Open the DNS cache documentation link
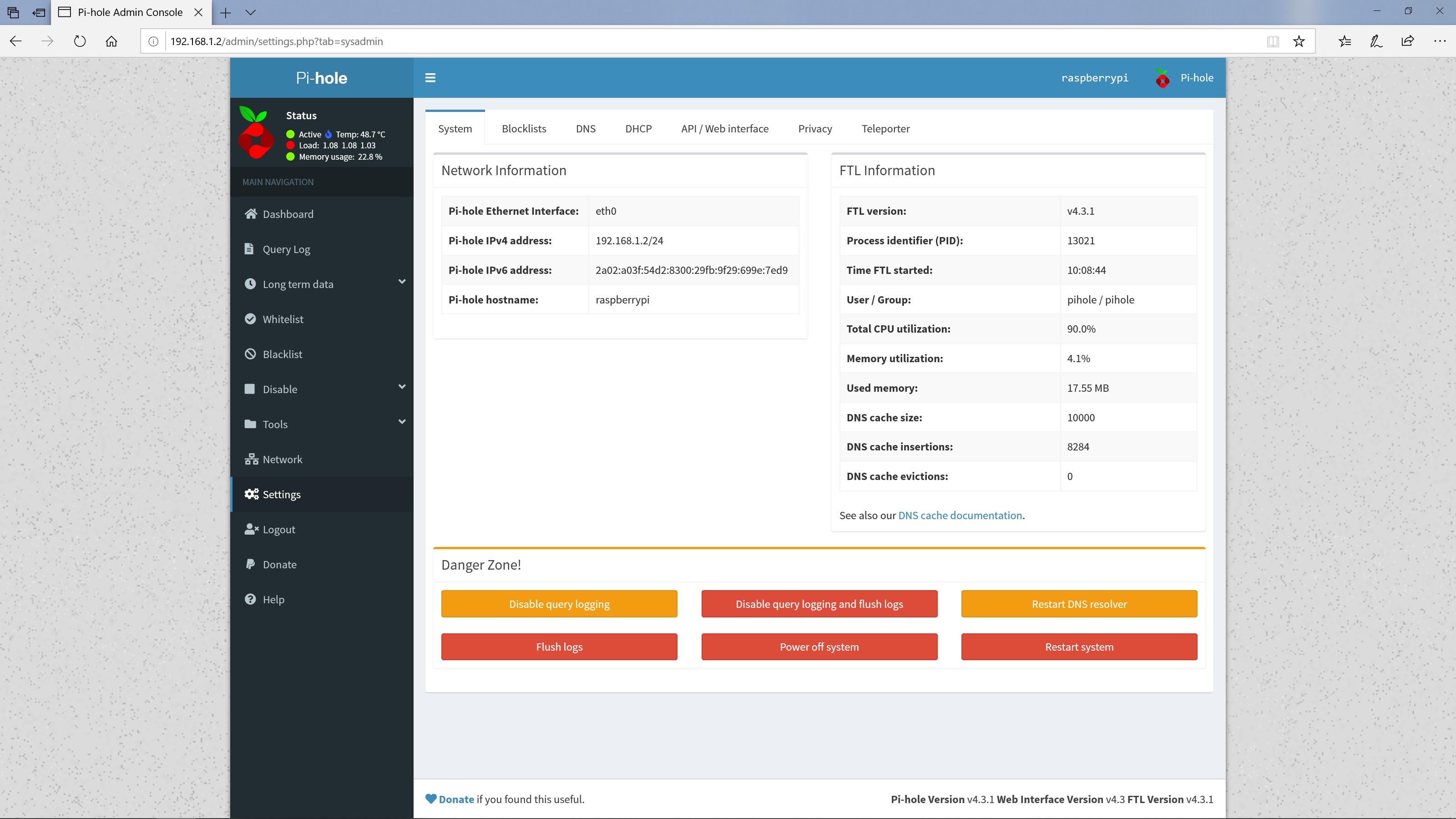This screenshot has height=819, width=1456. tap(960, 515)
